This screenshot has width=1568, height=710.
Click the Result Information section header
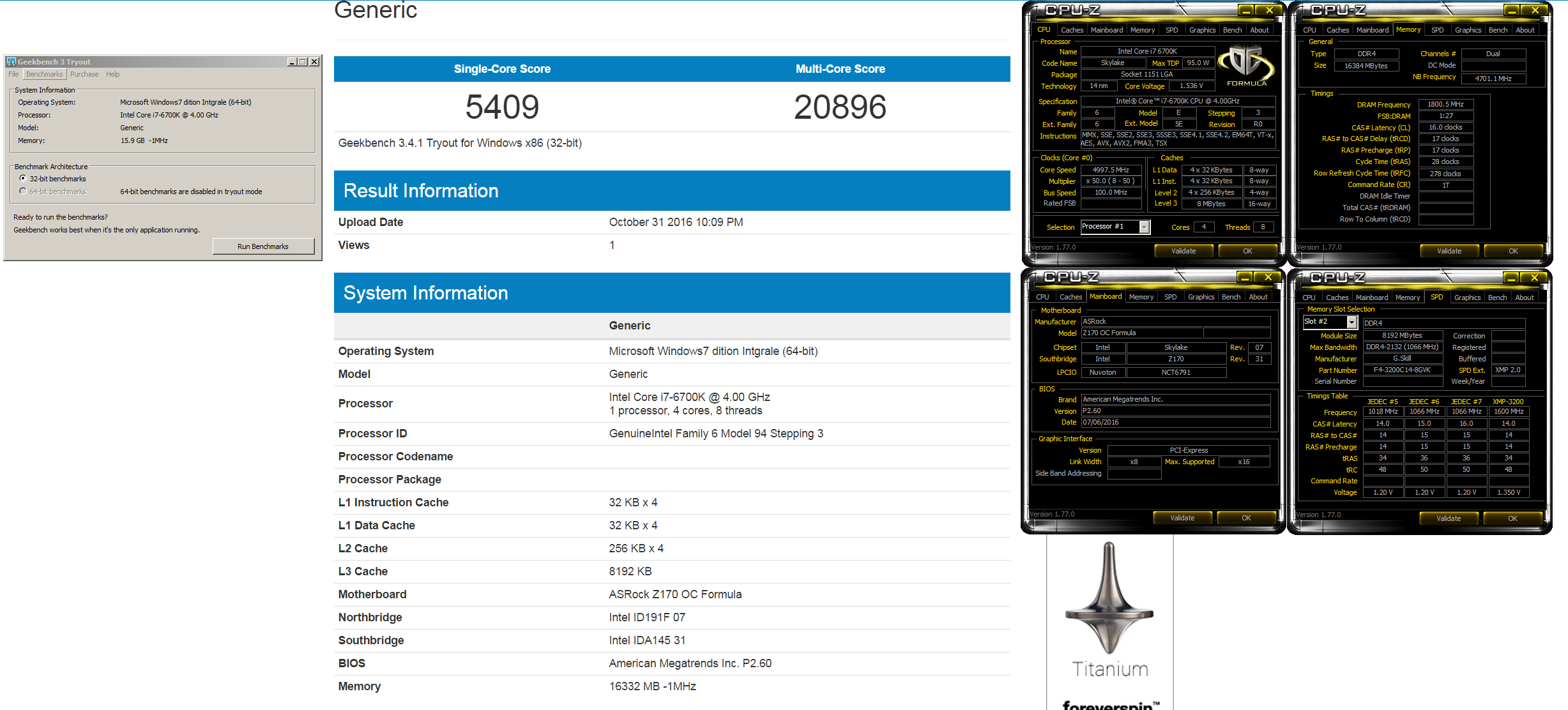672,190
